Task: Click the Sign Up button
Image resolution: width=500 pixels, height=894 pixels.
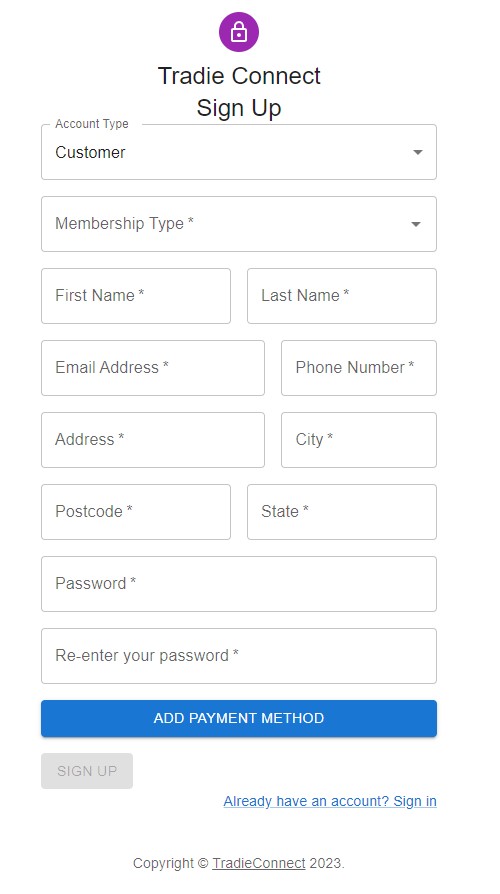Action: [x=87, y=771]
